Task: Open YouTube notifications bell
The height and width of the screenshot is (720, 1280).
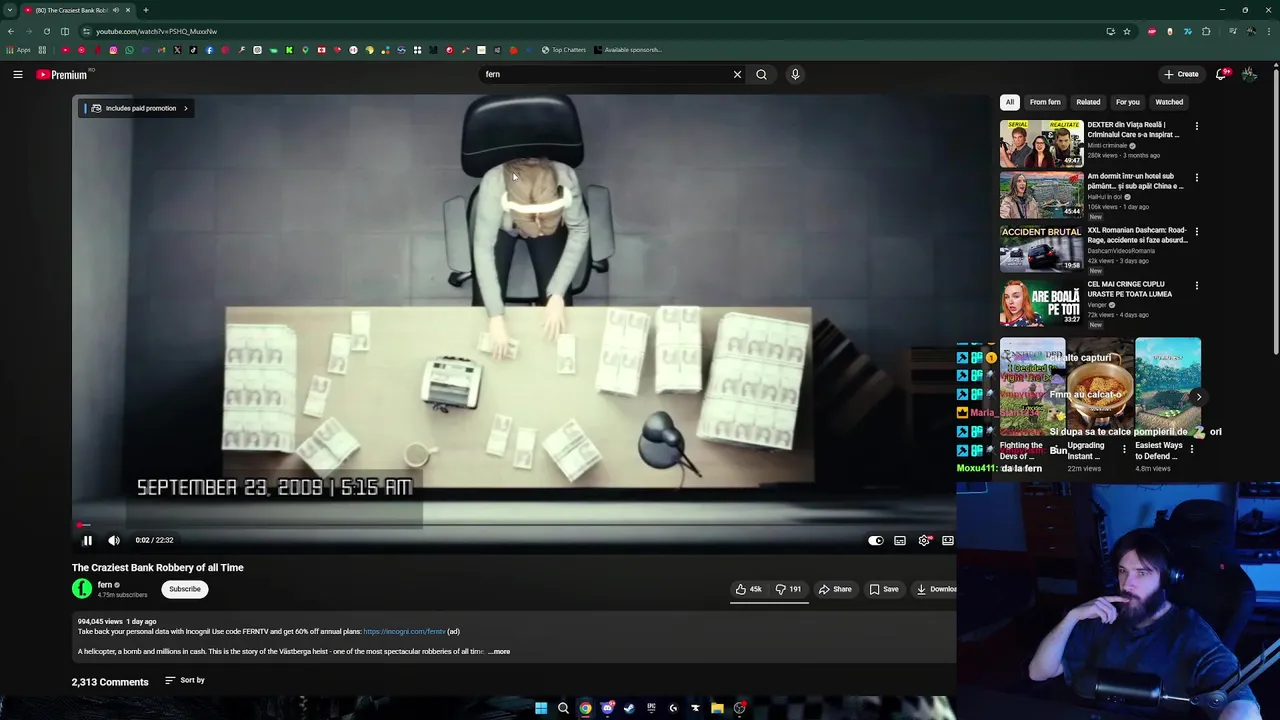Action: [x=1222, y=74]
